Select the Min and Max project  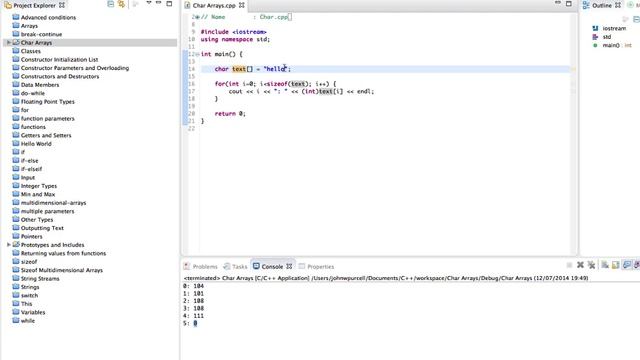click(38, 194)
